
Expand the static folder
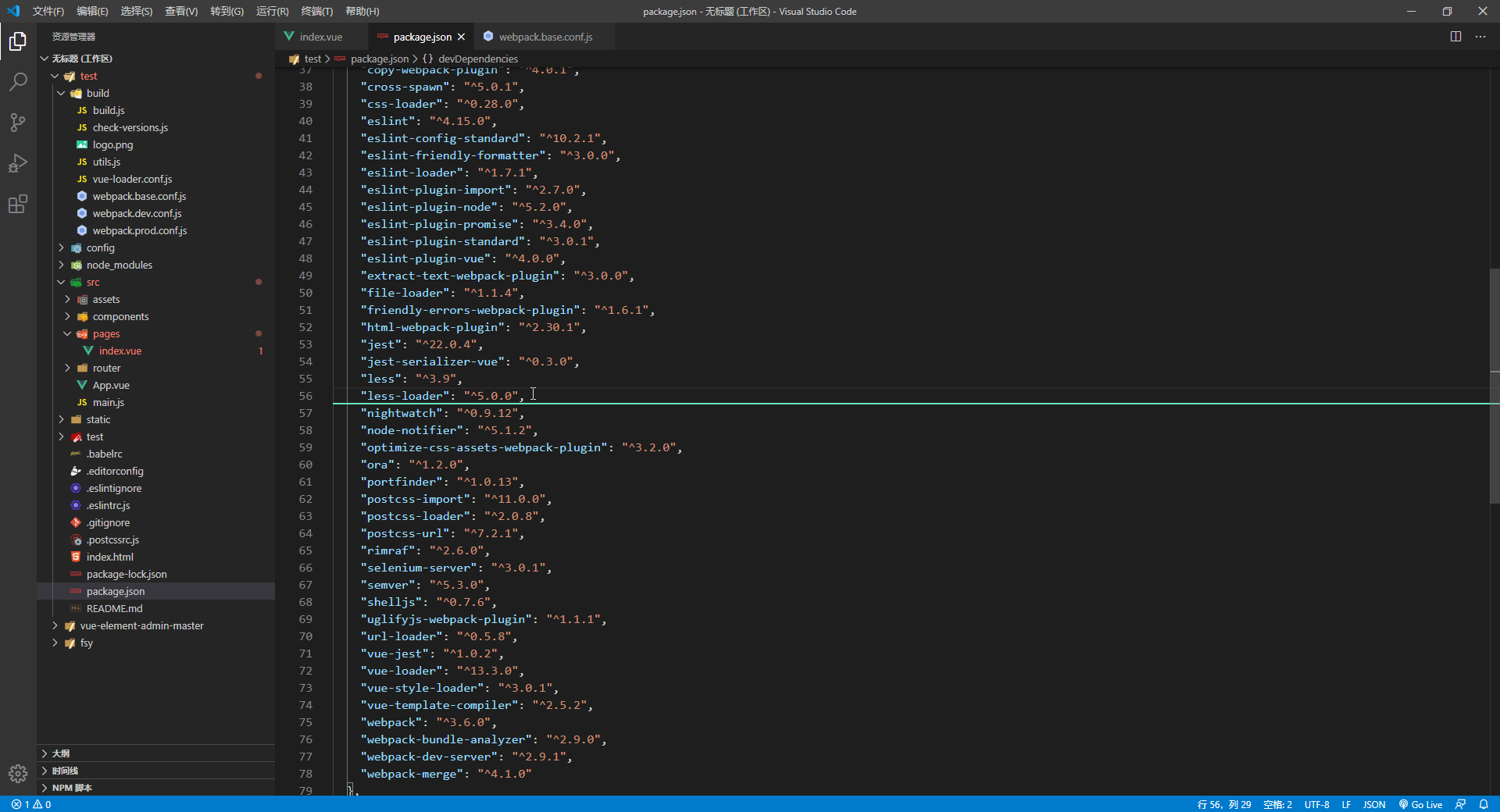click(x=155, y=419)
